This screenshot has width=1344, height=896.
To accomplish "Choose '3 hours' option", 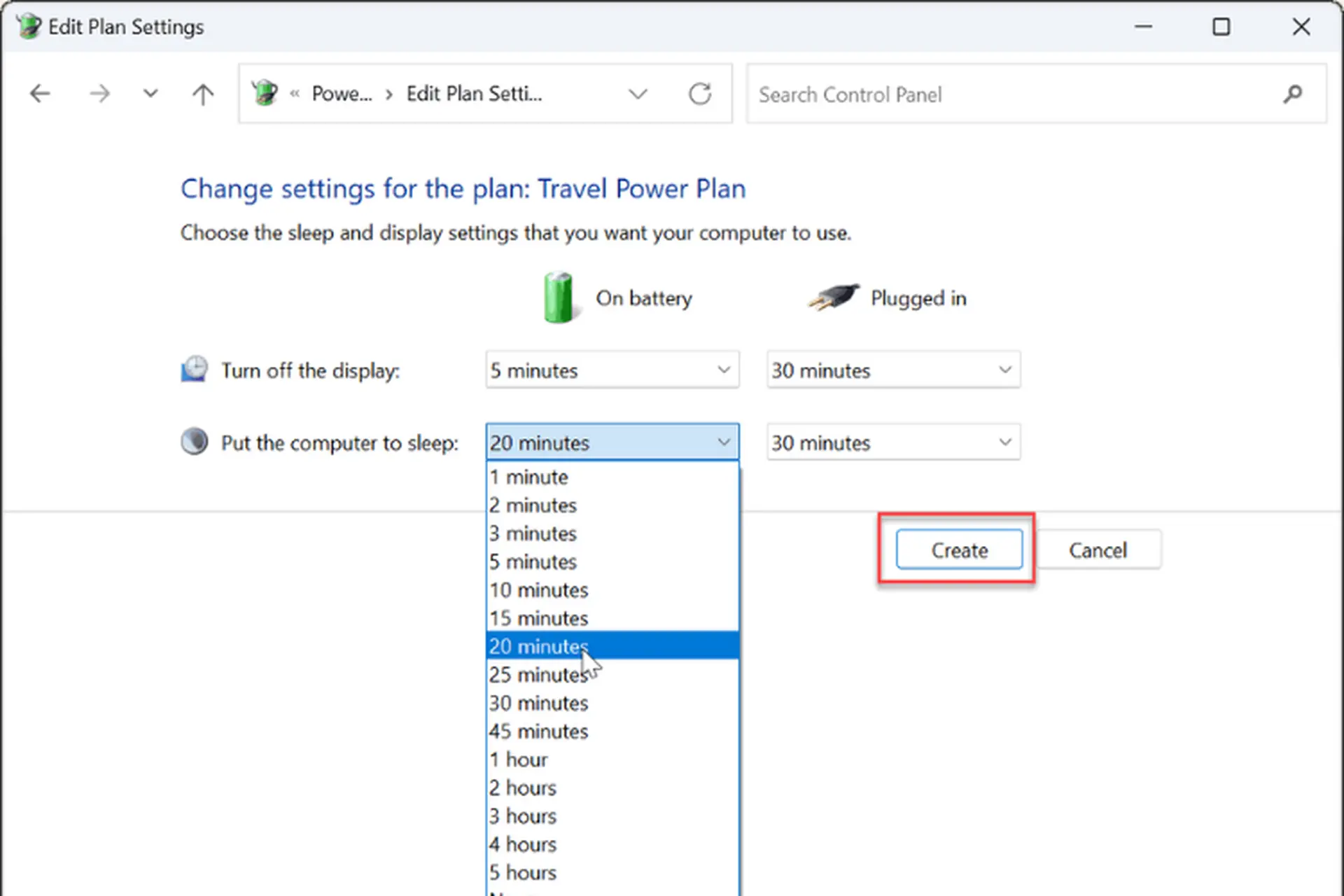I will 612,815.
